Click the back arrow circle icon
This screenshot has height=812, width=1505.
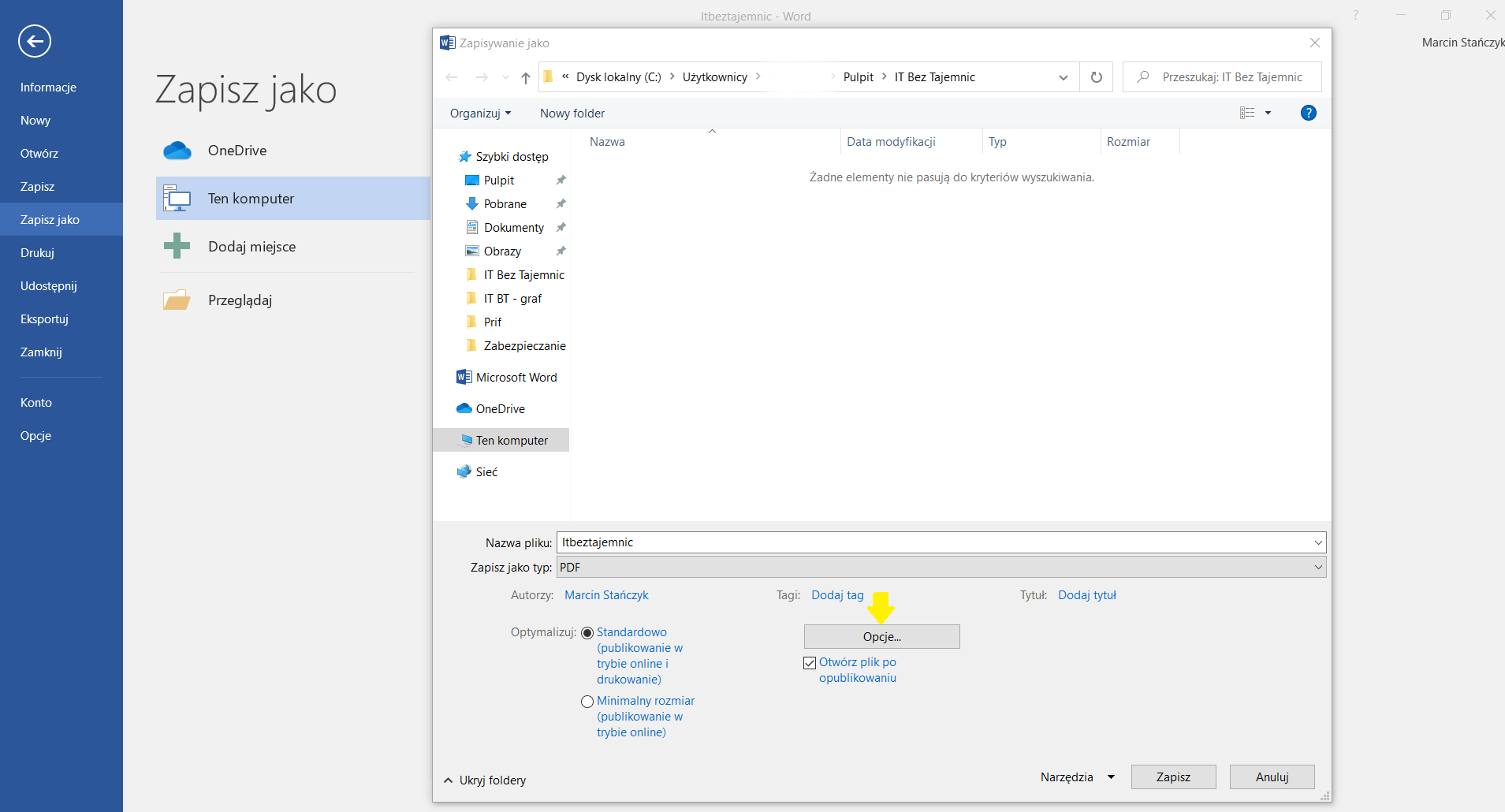point(35,41)
